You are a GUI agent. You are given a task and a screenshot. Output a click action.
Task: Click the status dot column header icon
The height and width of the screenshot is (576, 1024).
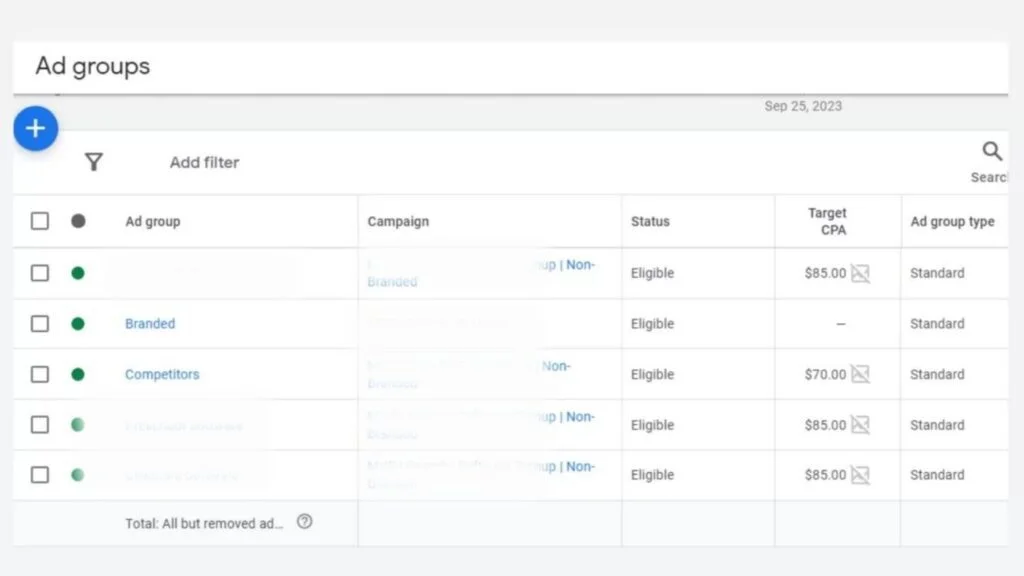(78, 221)
